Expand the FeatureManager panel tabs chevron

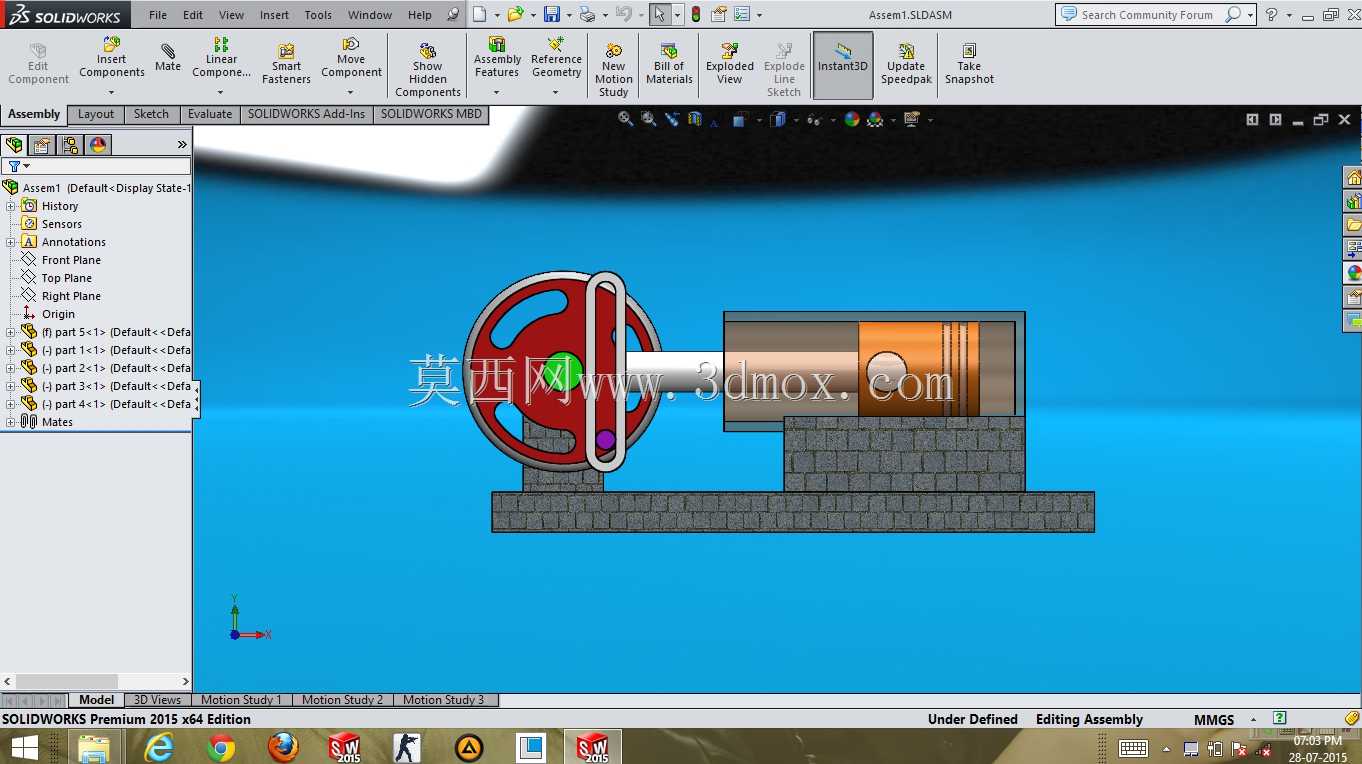[182, 145]
